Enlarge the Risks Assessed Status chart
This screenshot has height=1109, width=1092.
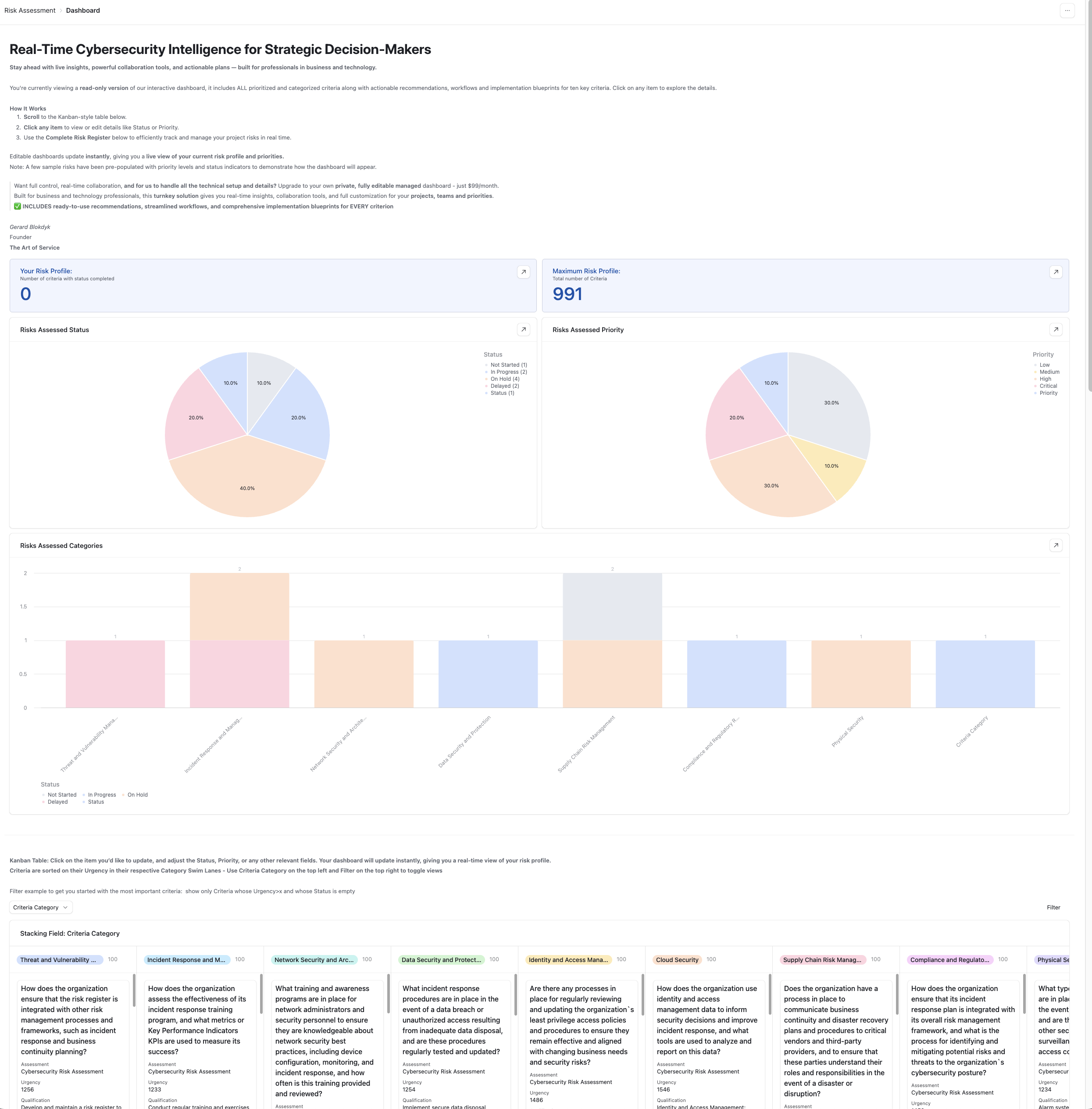pos(524,329)
